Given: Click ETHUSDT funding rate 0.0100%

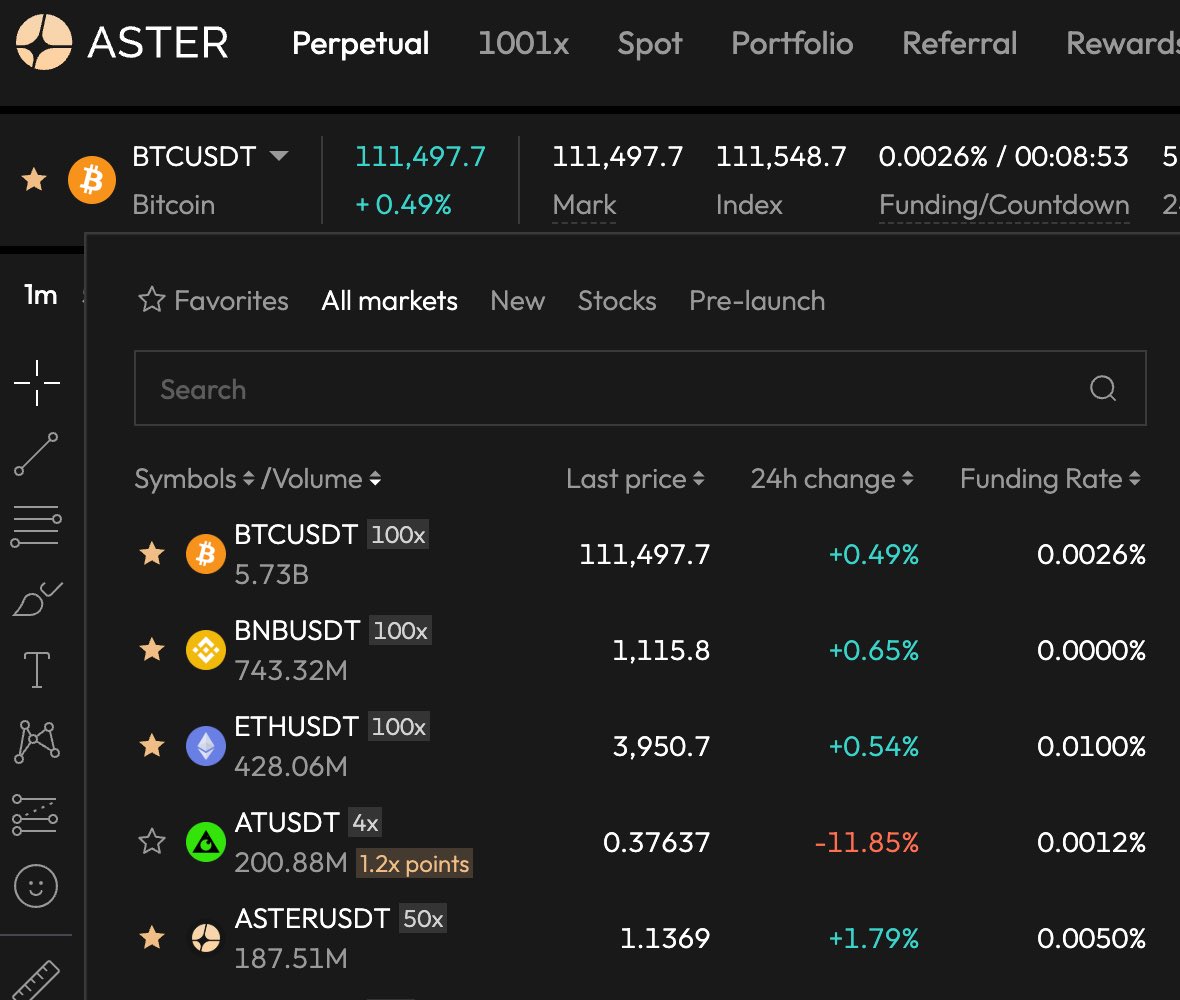Looking at the screenshot, I should coord(1091,746).
